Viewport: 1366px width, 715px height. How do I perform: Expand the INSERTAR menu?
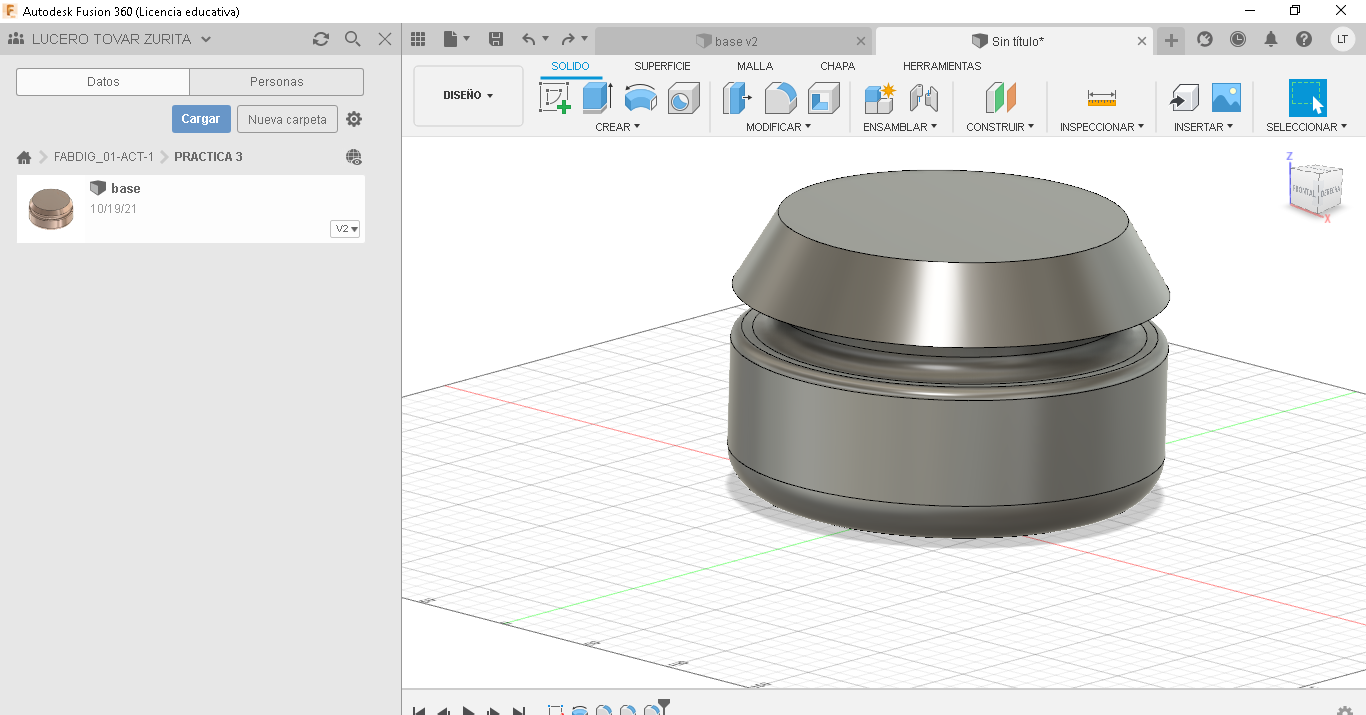pyautogui.click(x=1203, y=127)
